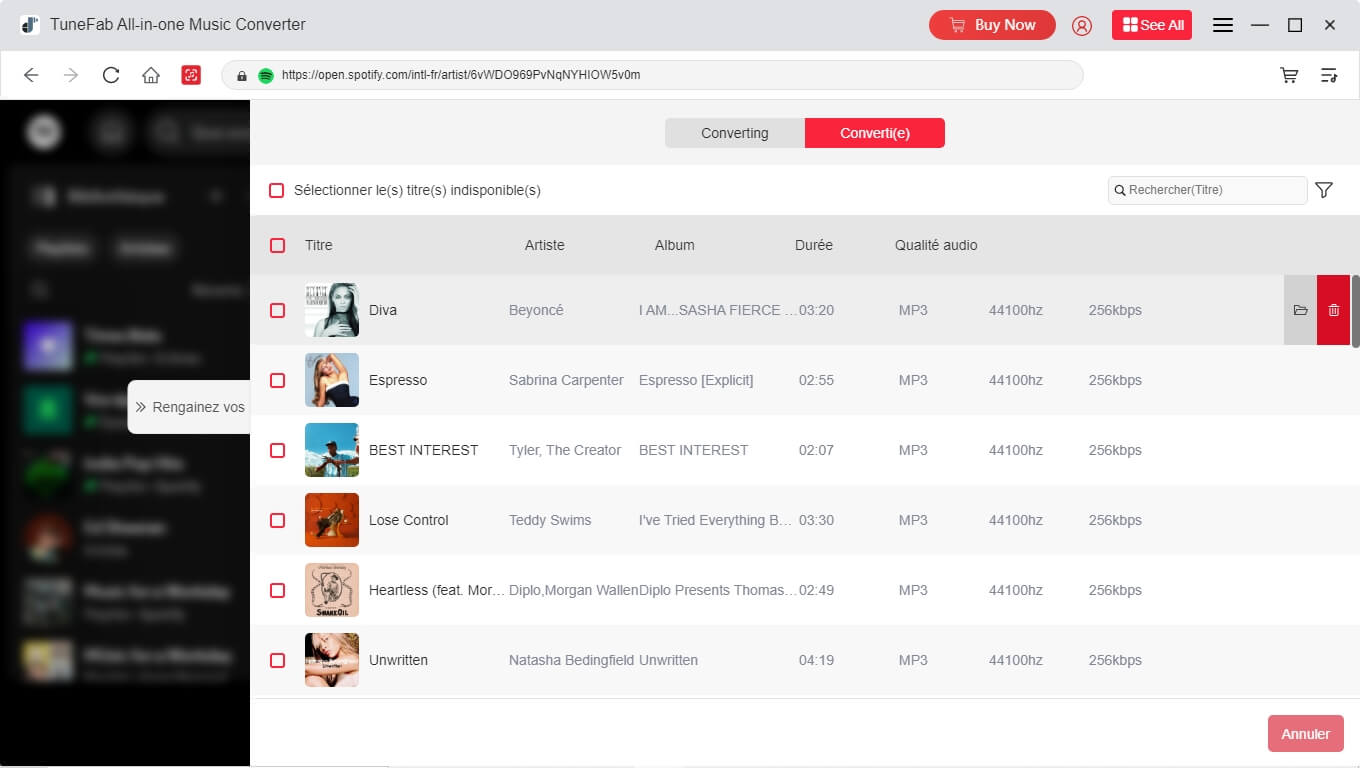Tick the checkbox for Heartless
The height and width of the screenshot is (768, 1360).
click(x=277, y=590)
